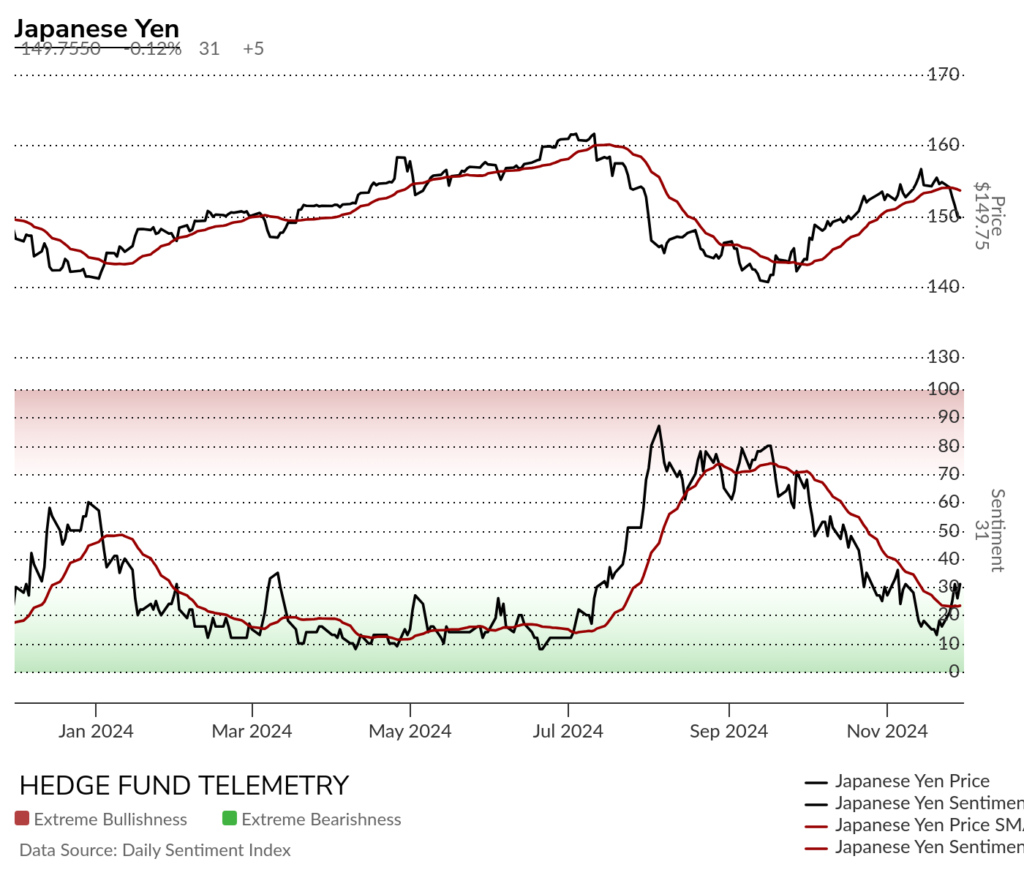Click the "60" sentiment axis label

[x=949, y=502]
